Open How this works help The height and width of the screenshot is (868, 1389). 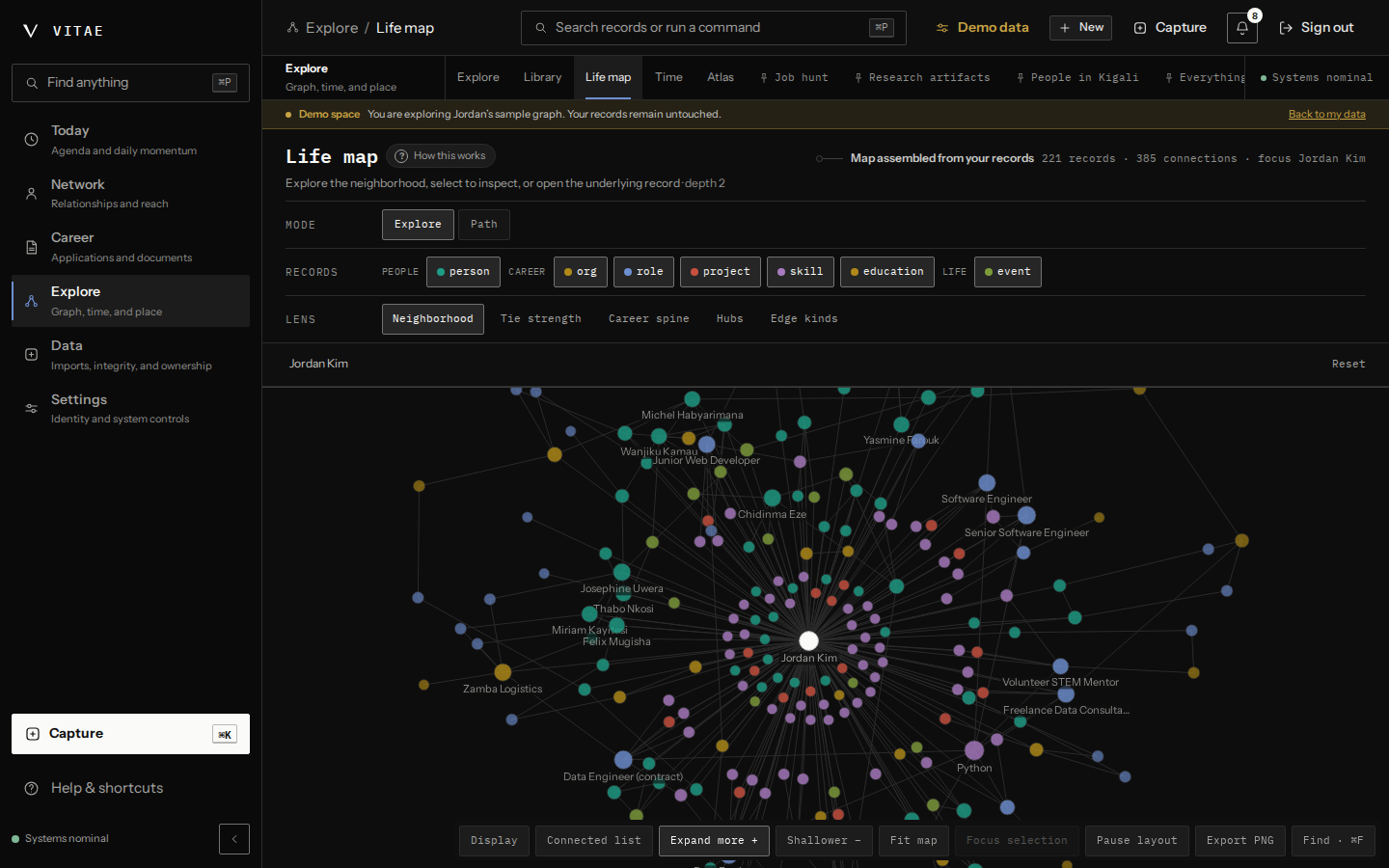click(x=441, y=156)
